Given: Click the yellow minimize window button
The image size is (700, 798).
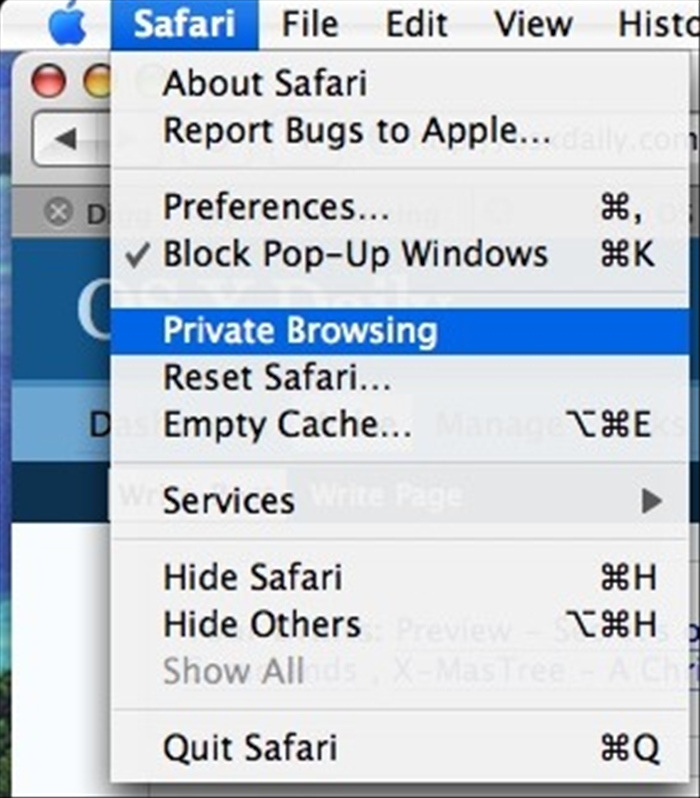Looking at the screenshot, I should (97, 81).
